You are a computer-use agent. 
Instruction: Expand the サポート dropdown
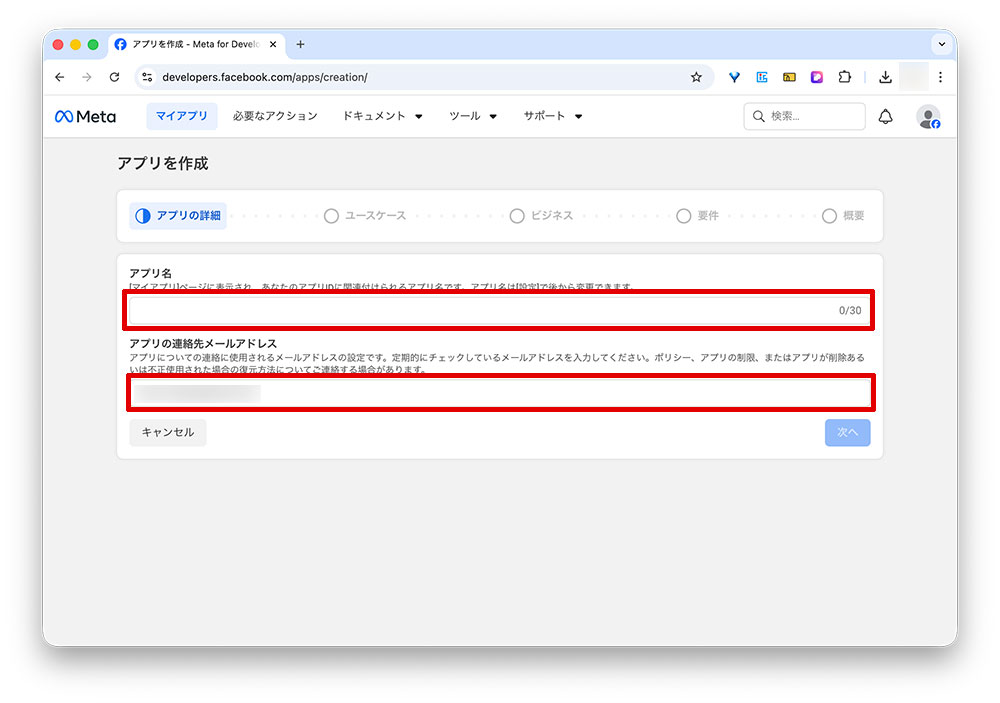coord(551,116)
